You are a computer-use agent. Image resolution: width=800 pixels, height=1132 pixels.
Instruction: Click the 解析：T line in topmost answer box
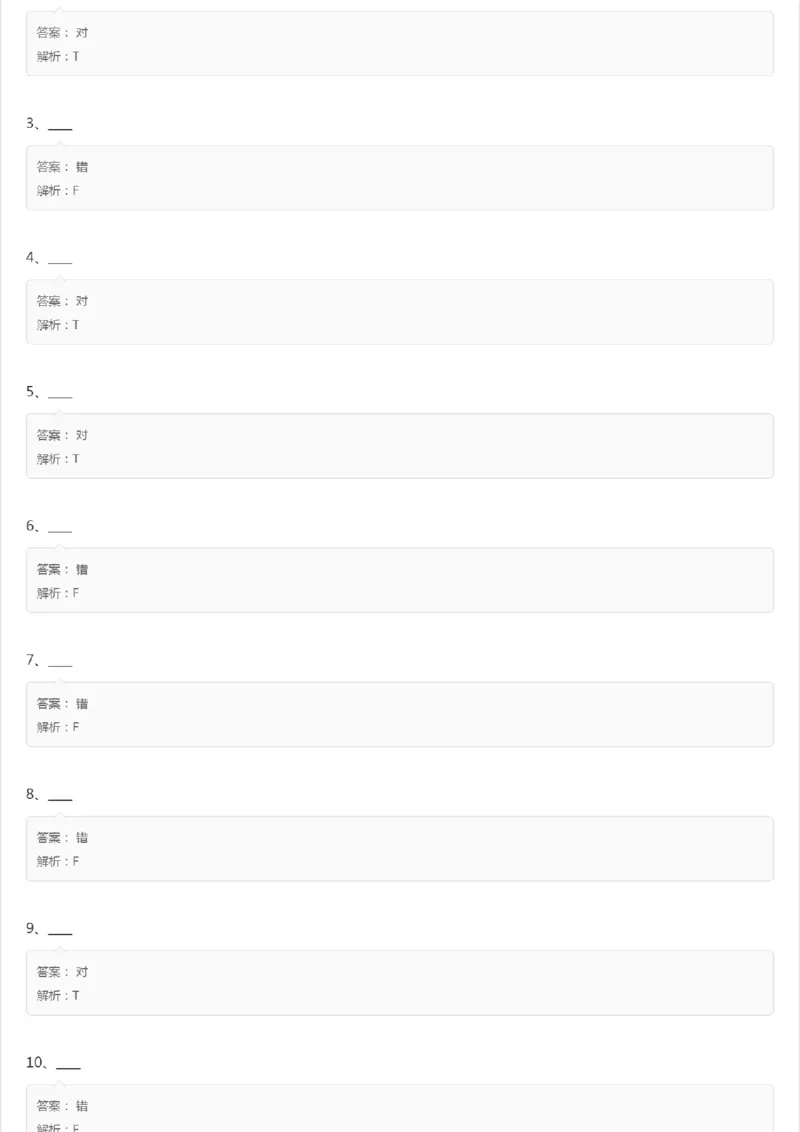58,57
